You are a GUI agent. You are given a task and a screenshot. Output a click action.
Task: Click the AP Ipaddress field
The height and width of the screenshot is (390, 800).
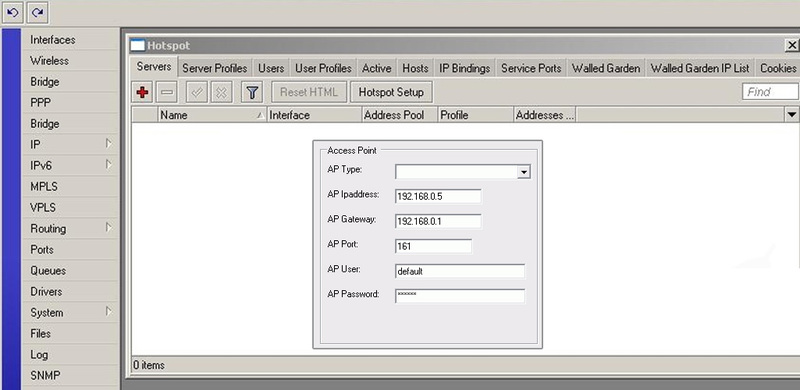[438, 196]
